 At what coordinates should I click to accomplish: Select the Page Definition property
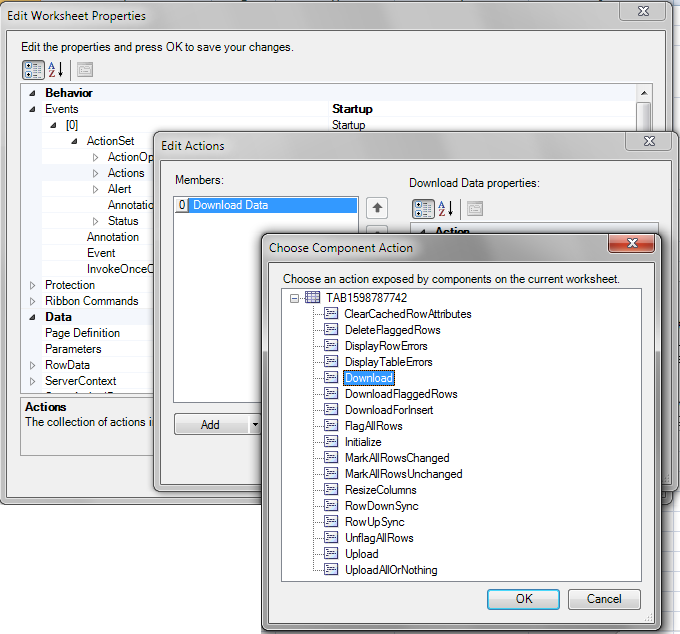(x=82, y=333)
